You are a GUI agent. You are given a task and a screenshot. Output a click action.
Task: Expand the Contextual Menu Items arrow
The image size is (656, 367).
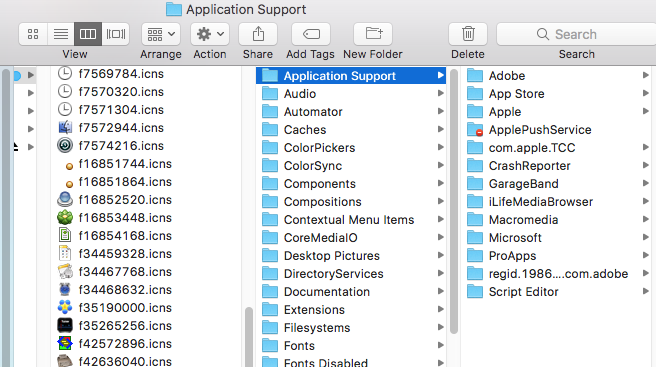tap(441, 219)
